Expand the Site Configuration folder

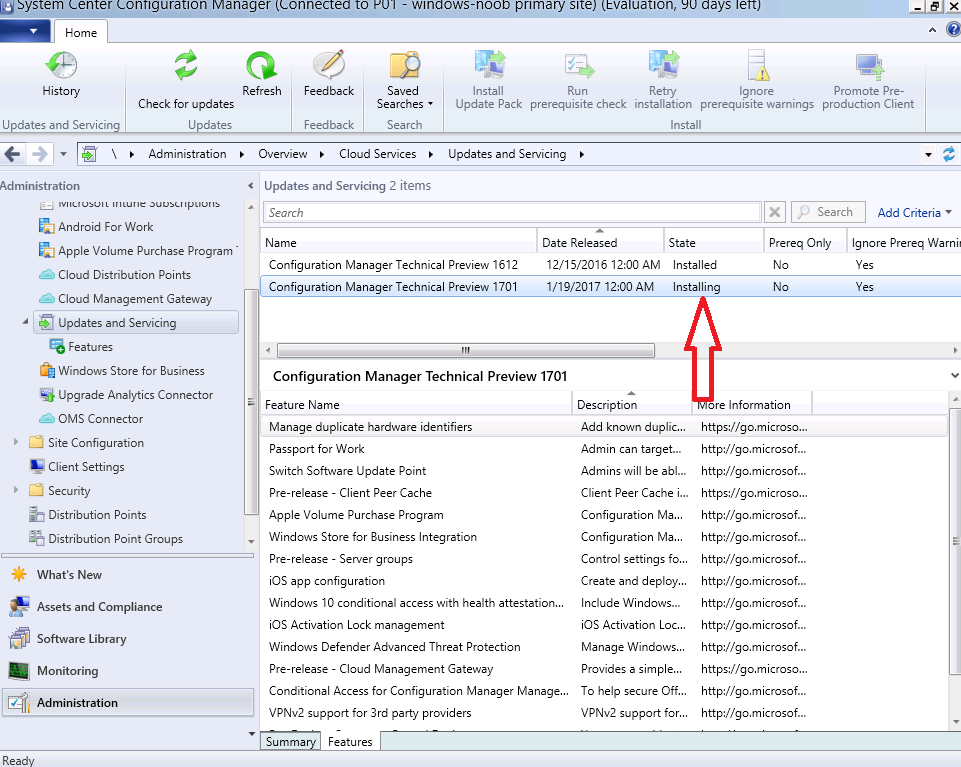16,442
